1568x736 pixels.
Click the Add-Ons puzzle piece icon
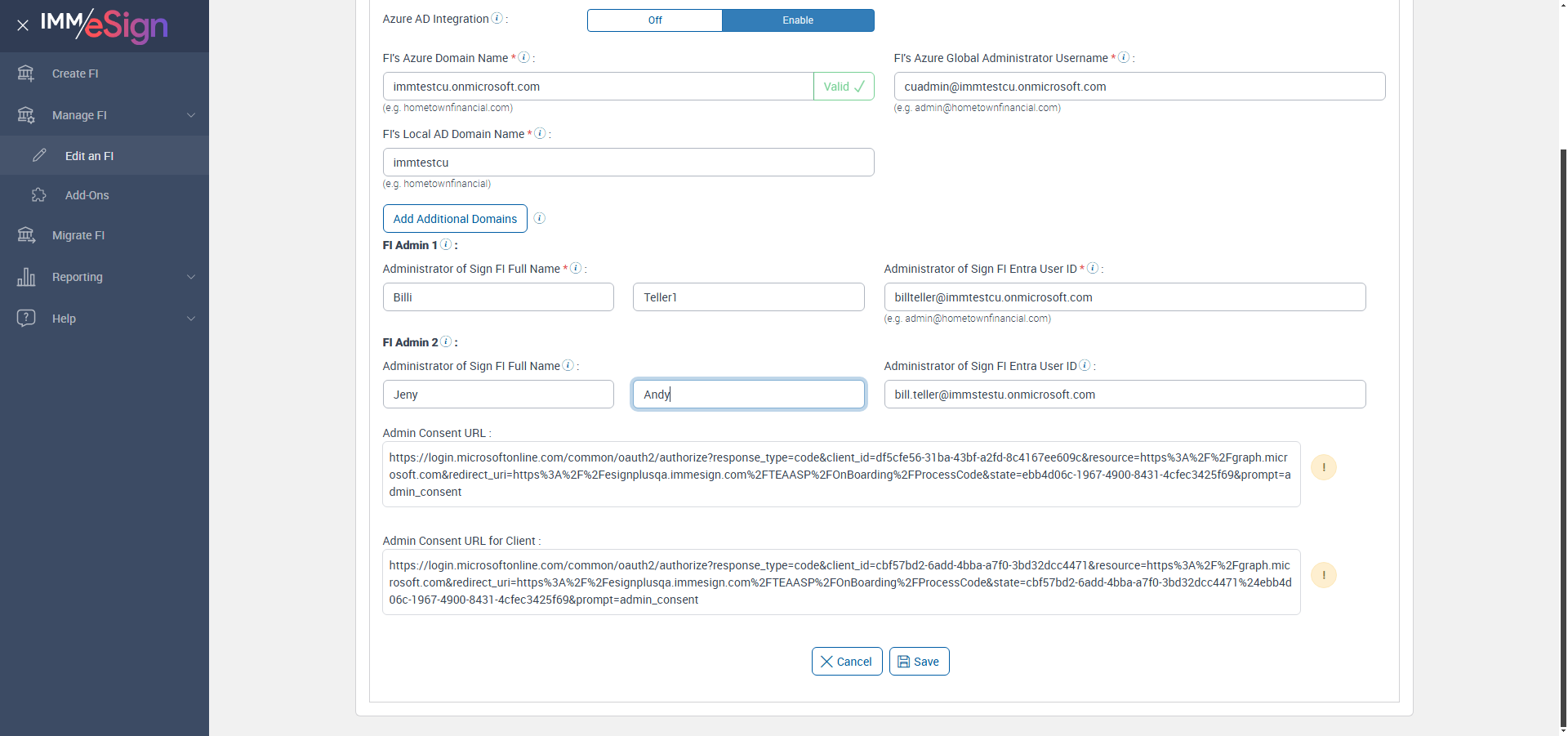coord(38,195)
